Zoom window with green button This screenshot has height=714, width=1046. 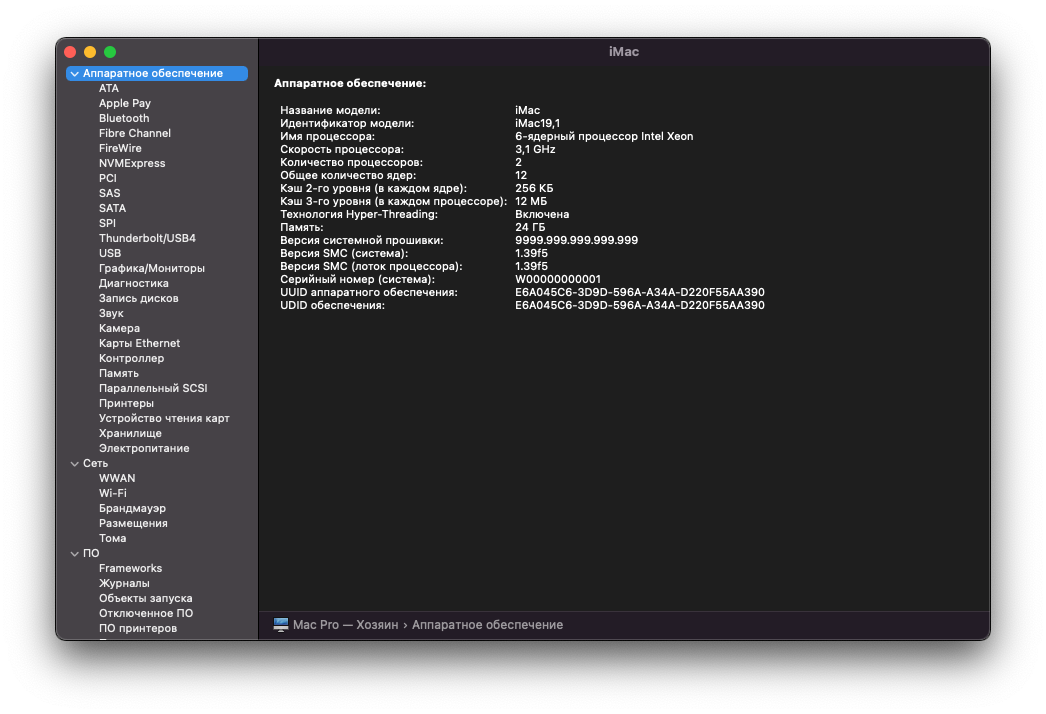[110, 52]
